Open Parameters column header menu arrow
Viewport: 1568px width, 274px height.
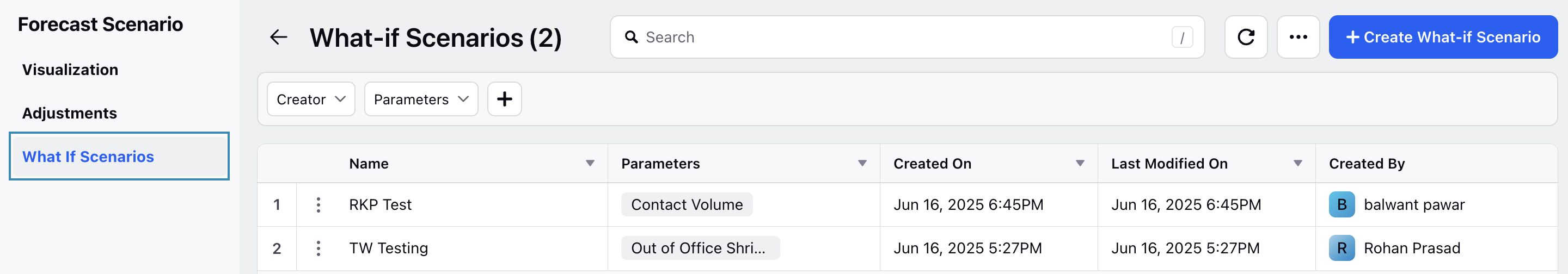862,164
